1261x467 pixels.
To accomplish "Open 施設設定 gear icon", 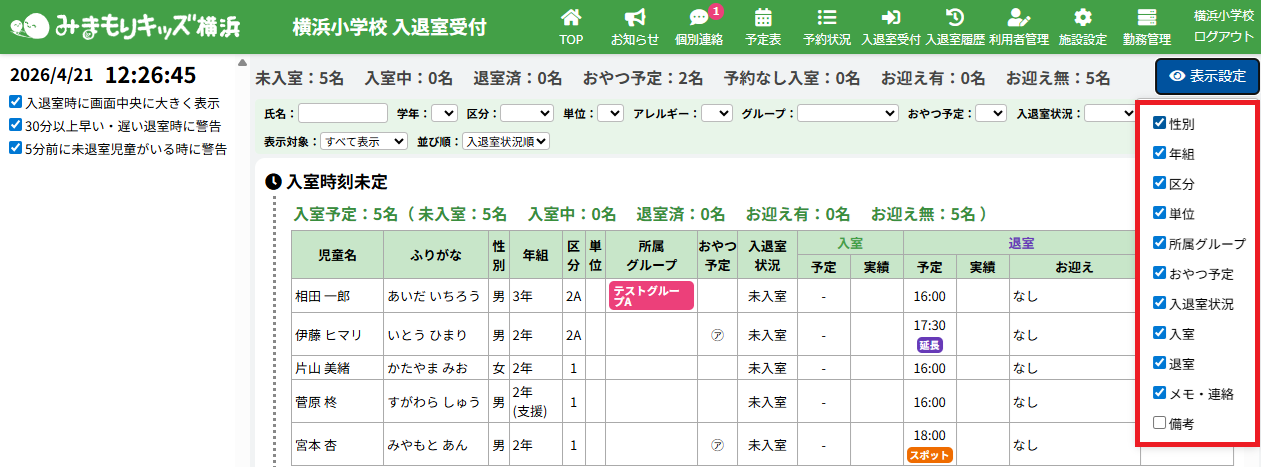I will click(x=1082, y=18).
